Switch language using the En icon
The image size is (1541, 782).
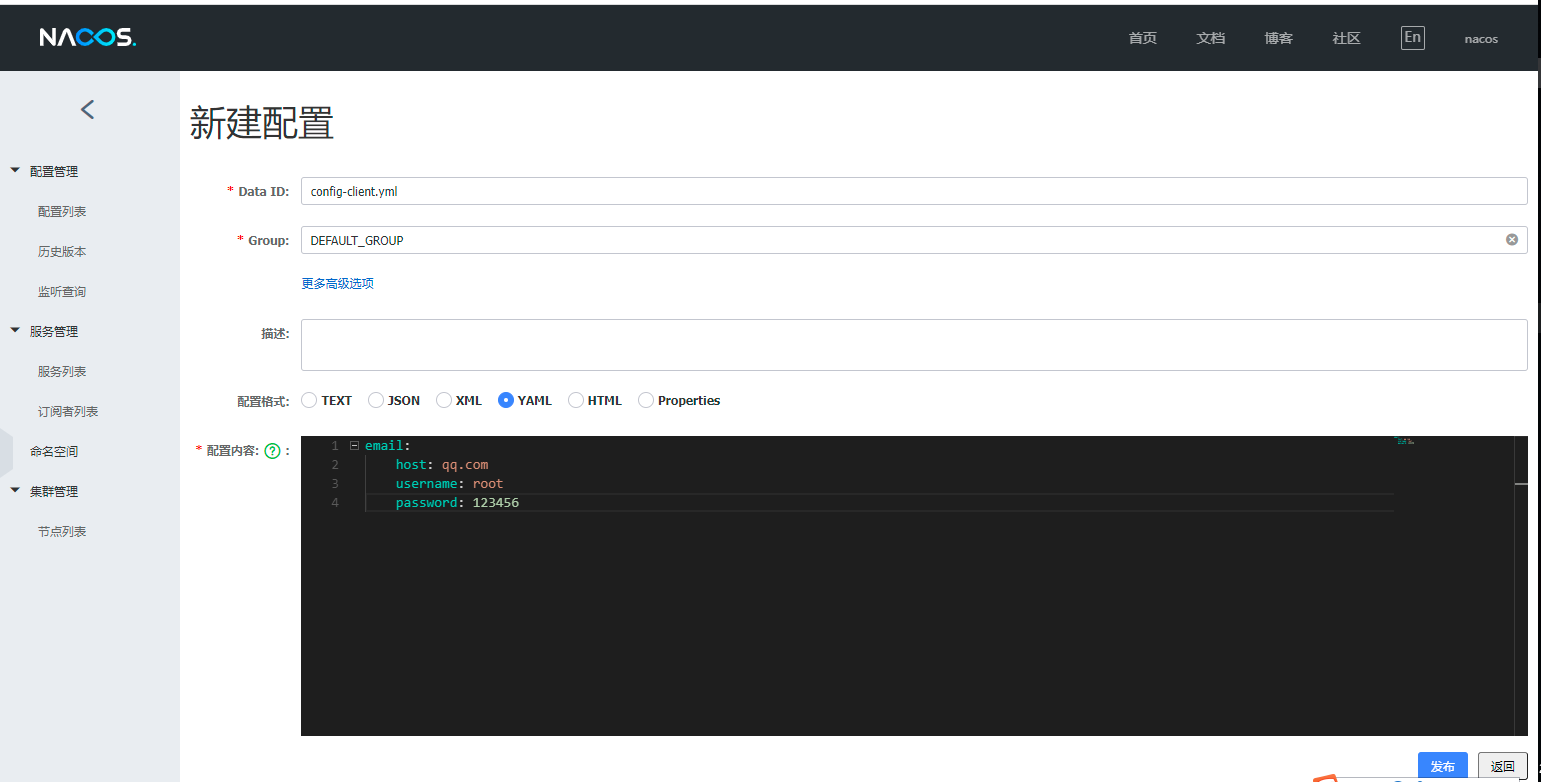click(x=1412, y=37)
